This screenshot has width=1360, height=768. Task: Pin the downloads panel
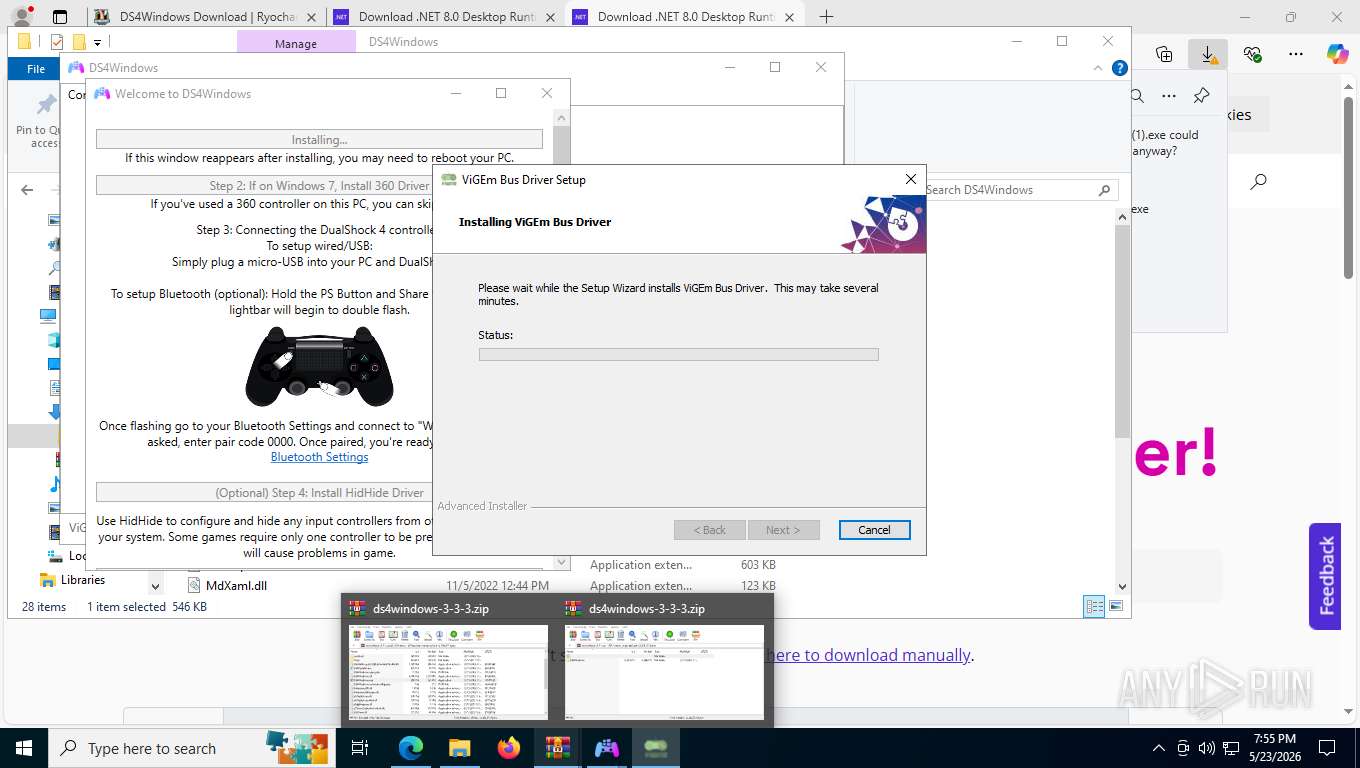pos(1201,96)
